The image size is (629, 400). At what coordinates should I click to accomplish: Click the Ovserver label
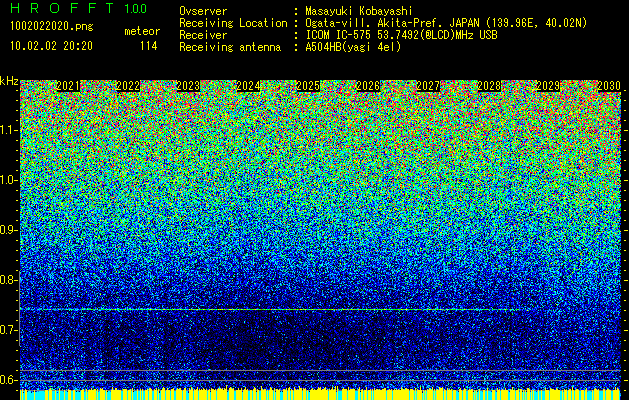pos(203,11)
